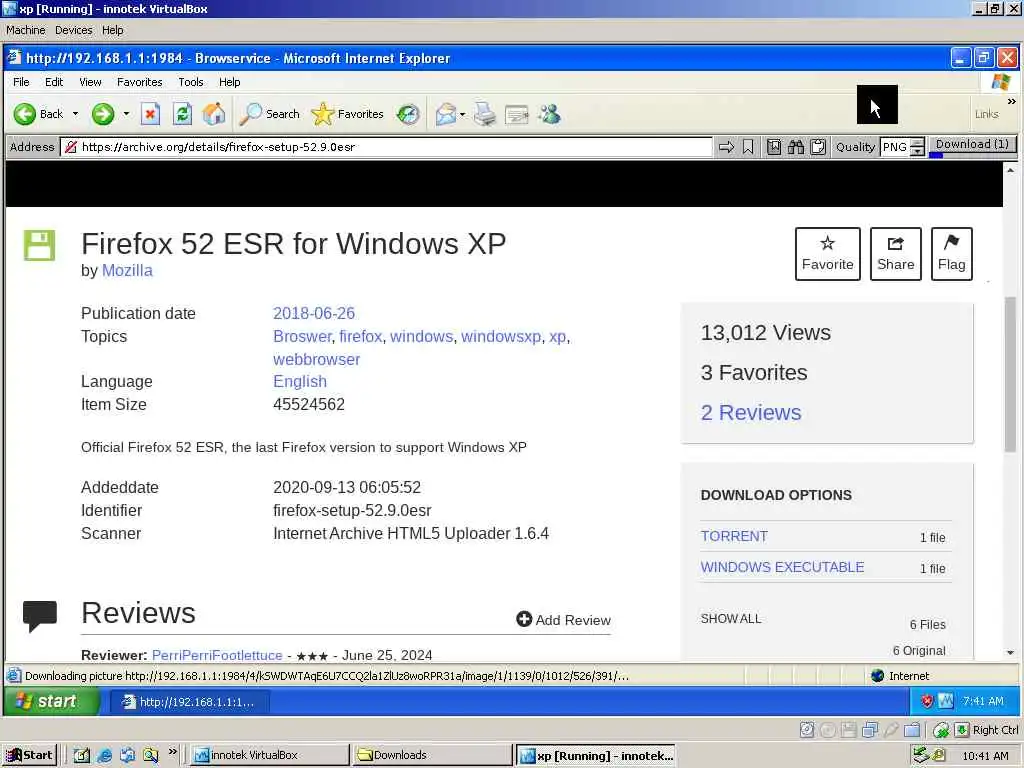Screen dimensions: 1024x768
Task: Open the History toolbar icon
Action: coord(408,114)
